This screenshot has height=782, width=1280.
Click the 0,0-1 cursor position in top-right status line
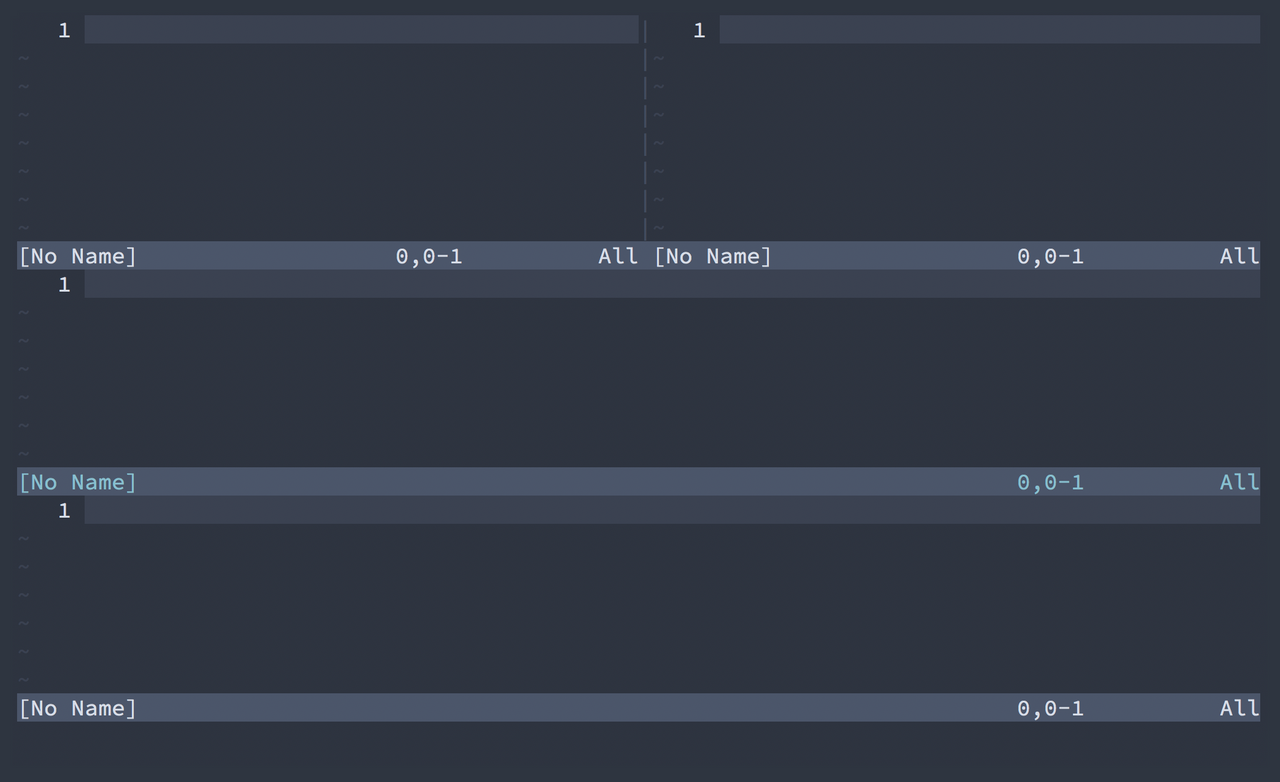point(1050,256)
